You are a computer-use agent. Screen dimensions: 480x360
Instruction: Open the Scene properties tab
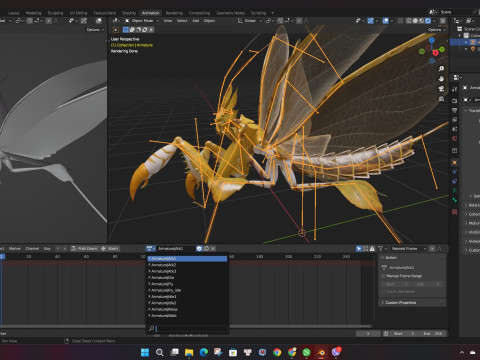[x=454, y=129]
